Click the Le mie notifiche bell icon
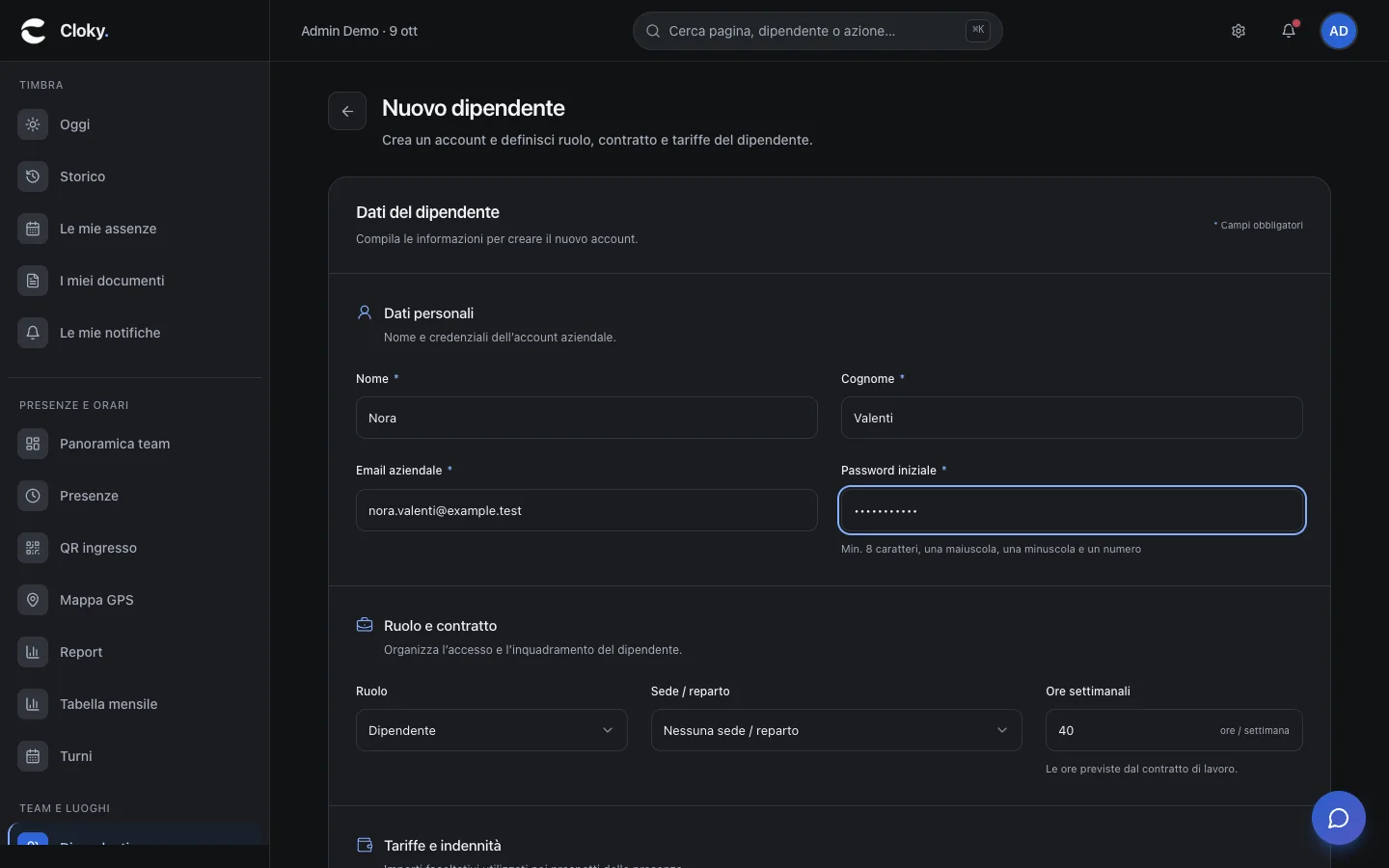 (x=33, y=333)
